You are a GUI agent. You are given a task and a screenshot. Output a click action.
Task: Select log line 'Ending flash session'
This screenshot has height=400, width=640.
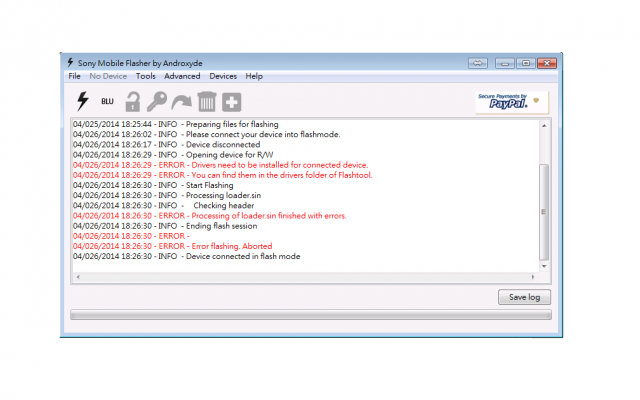(165, 226)
